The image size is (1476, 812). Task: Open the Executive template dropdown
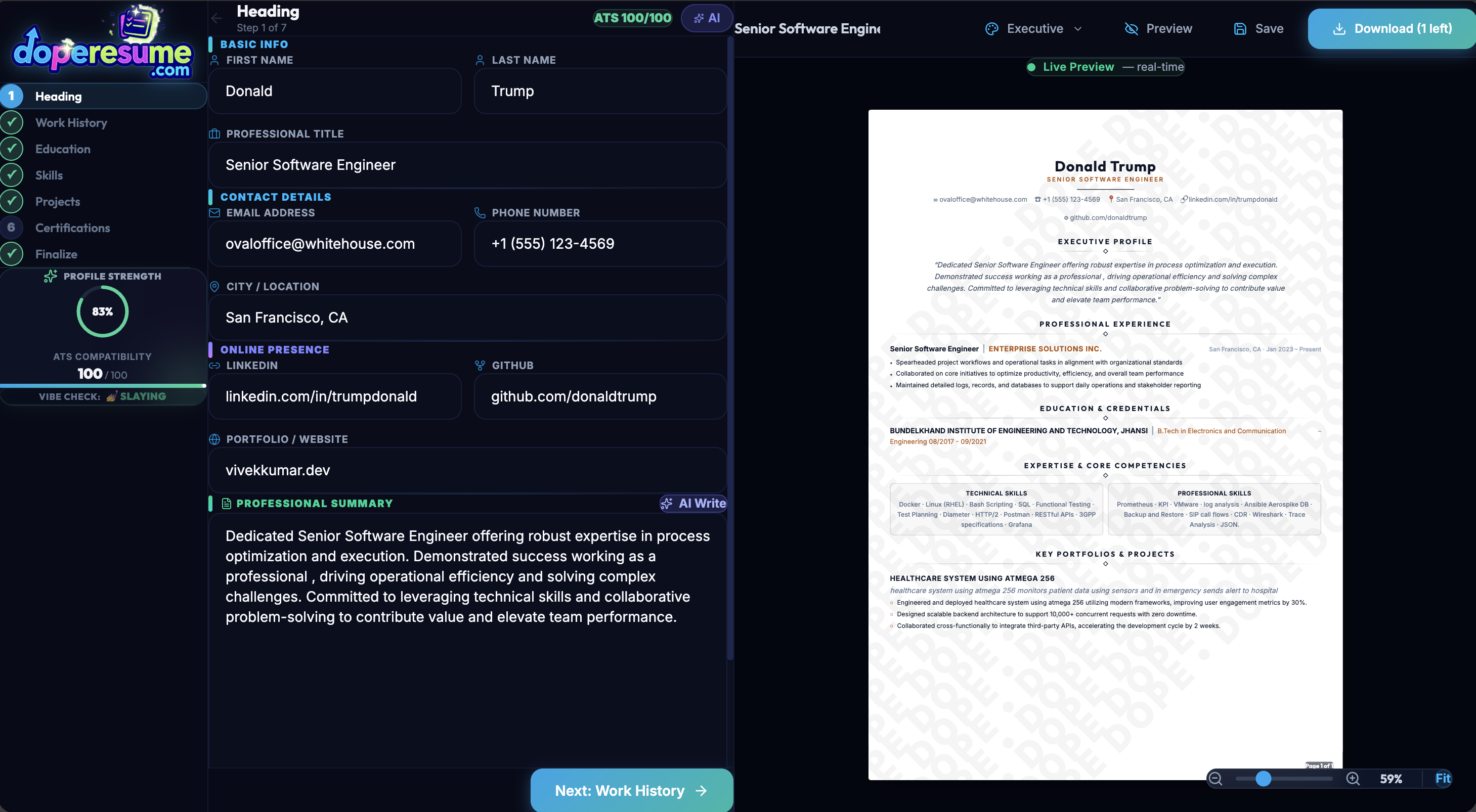tap(1034, 29)
